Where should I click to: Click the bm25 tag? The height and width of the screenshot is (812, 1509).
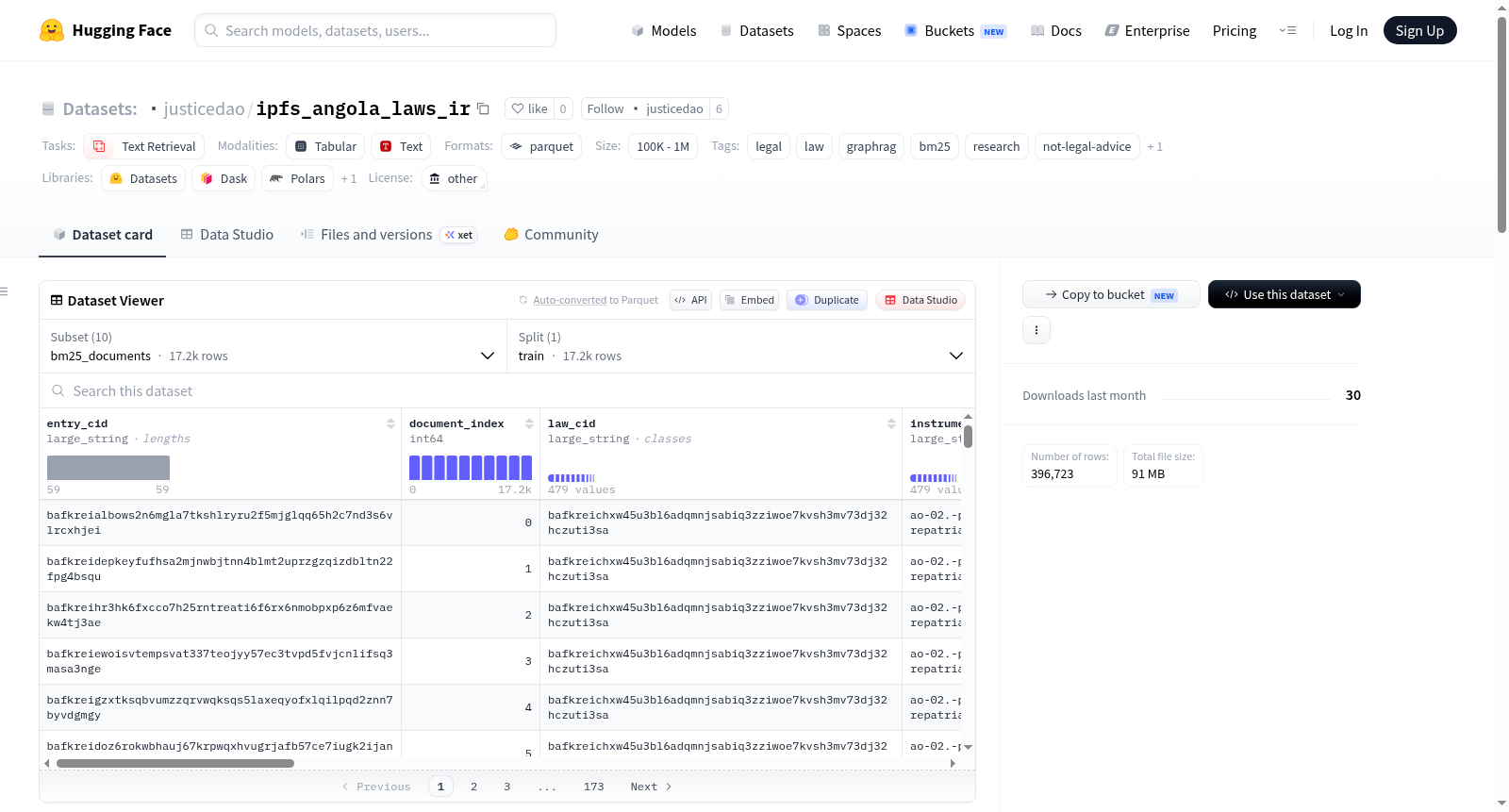[x=935, y=146]
